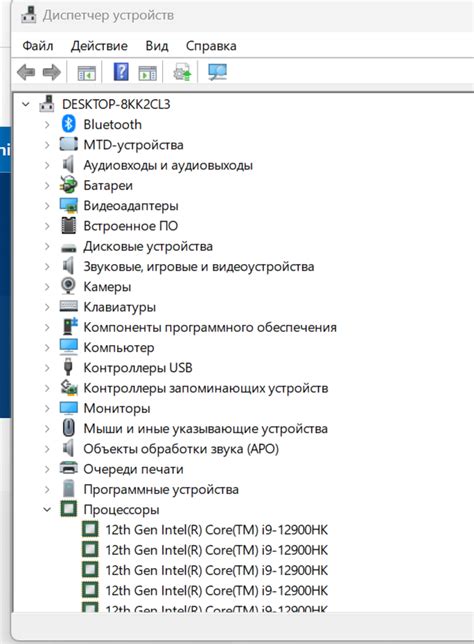474x644 pixels.
Task: Click the Процессоры chip icon
Action: point(69,509)
